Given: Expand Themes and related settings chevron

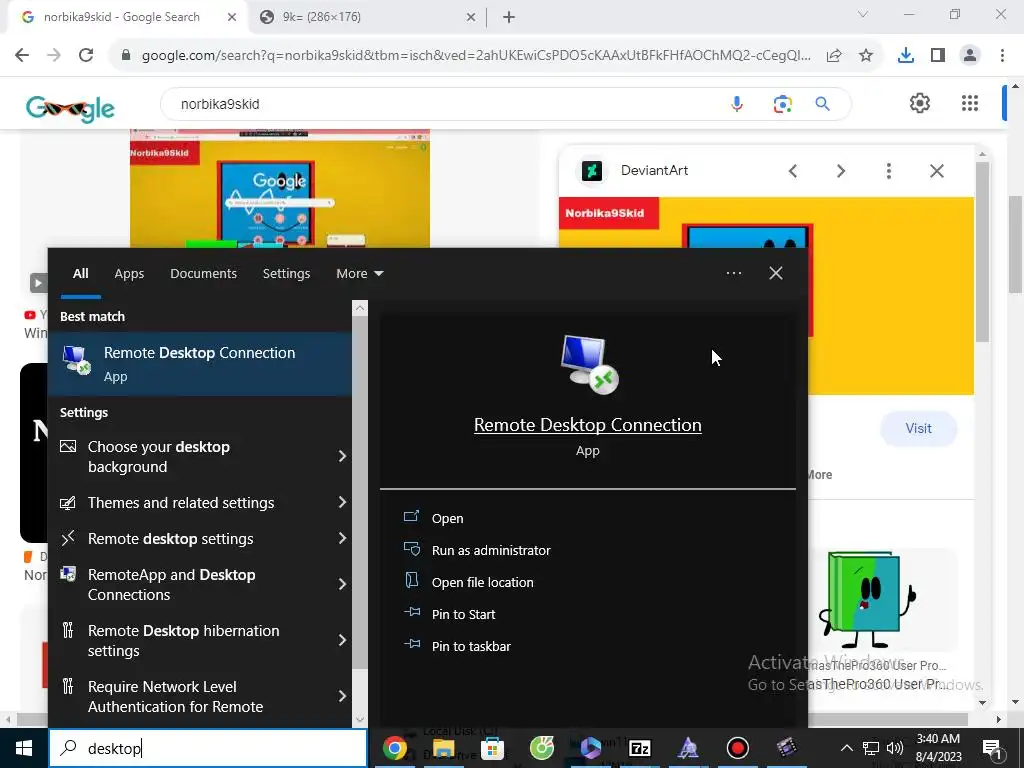Looking at the screenshot, I should (342, 502).
